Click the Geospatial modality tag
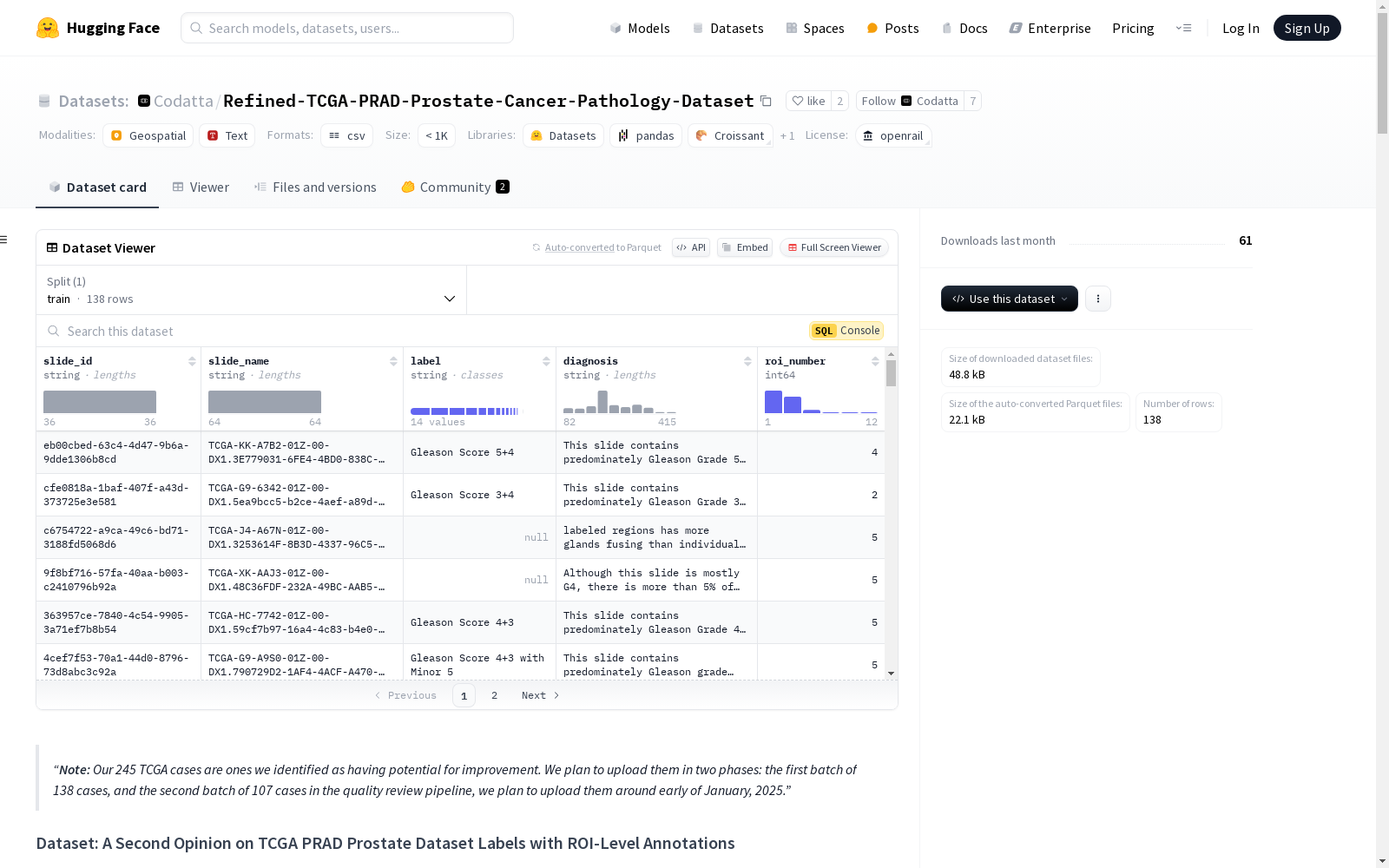The width and height of the screenshot is (1389, 868). tap(148, 135)
